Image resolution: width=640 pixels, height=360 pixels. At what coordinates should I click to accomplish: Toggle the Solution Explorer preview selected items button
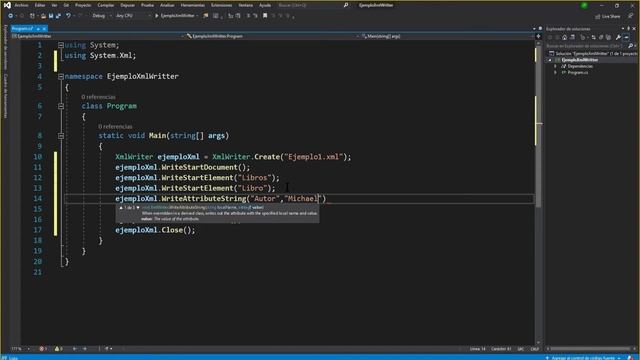tap(627, 37)
